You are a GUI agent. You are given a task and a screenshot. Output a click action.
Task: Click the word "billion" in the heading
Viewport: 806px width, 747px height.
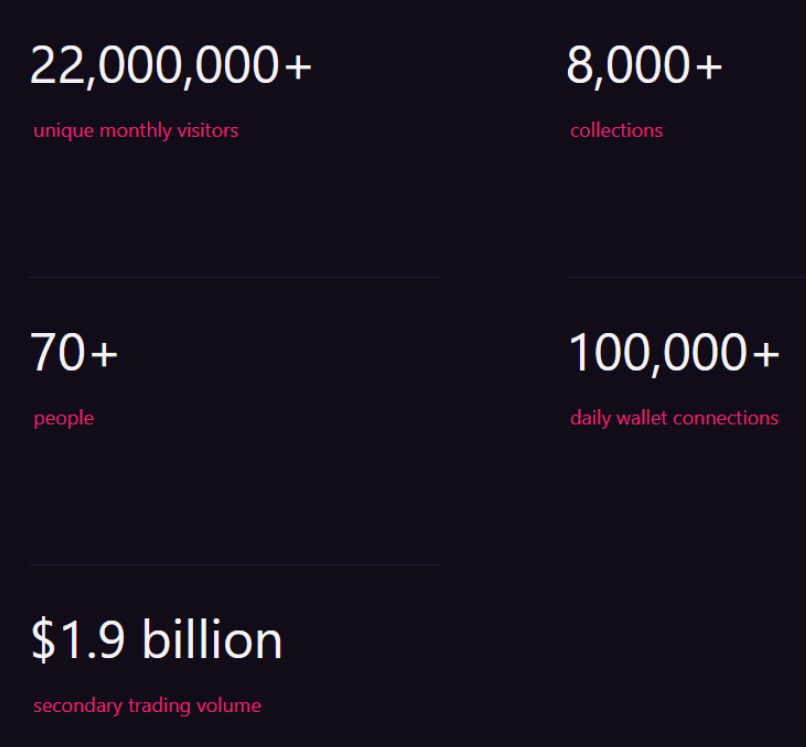tap(212, 640)
